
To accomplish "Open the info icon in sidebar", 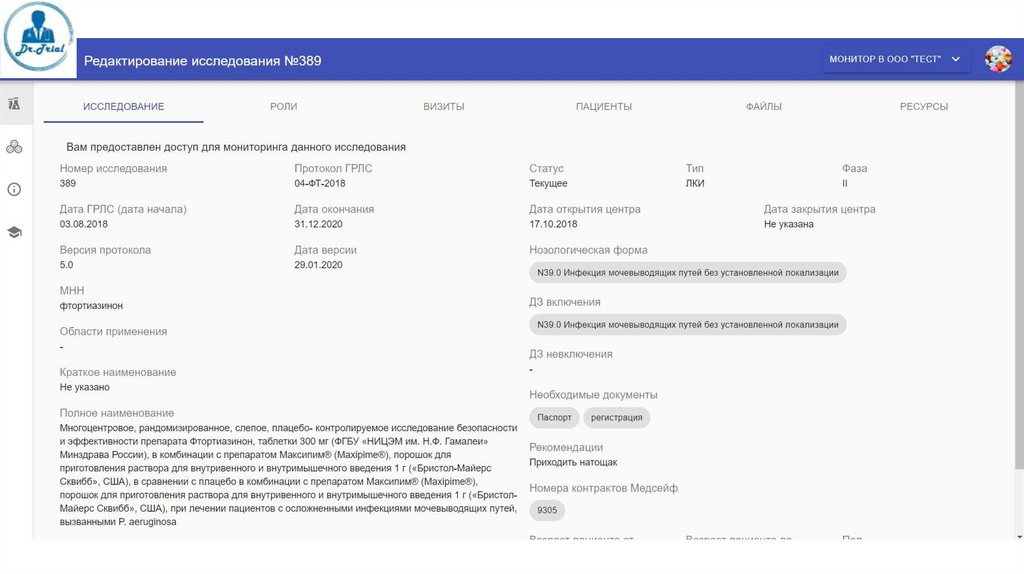I will [14, 189].
